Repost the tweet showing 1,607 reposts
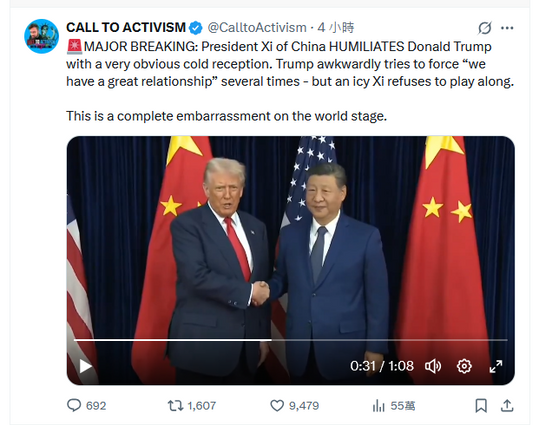The height and width of the screenshot is (425, 539). [x=191, y=406]
